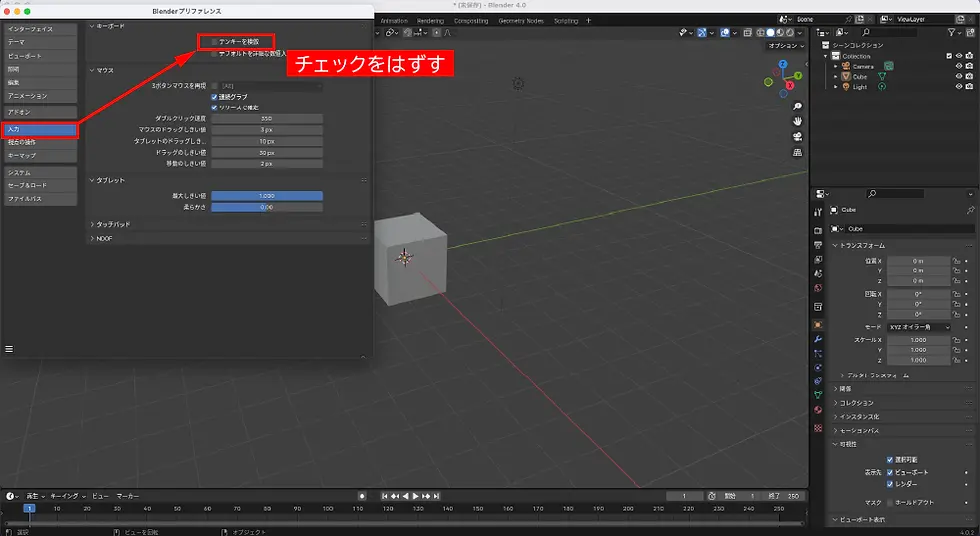Image resolution: width=980 pixels, height=536 pixels.
Task: Open the World properties tab
Action: point(818,288)
